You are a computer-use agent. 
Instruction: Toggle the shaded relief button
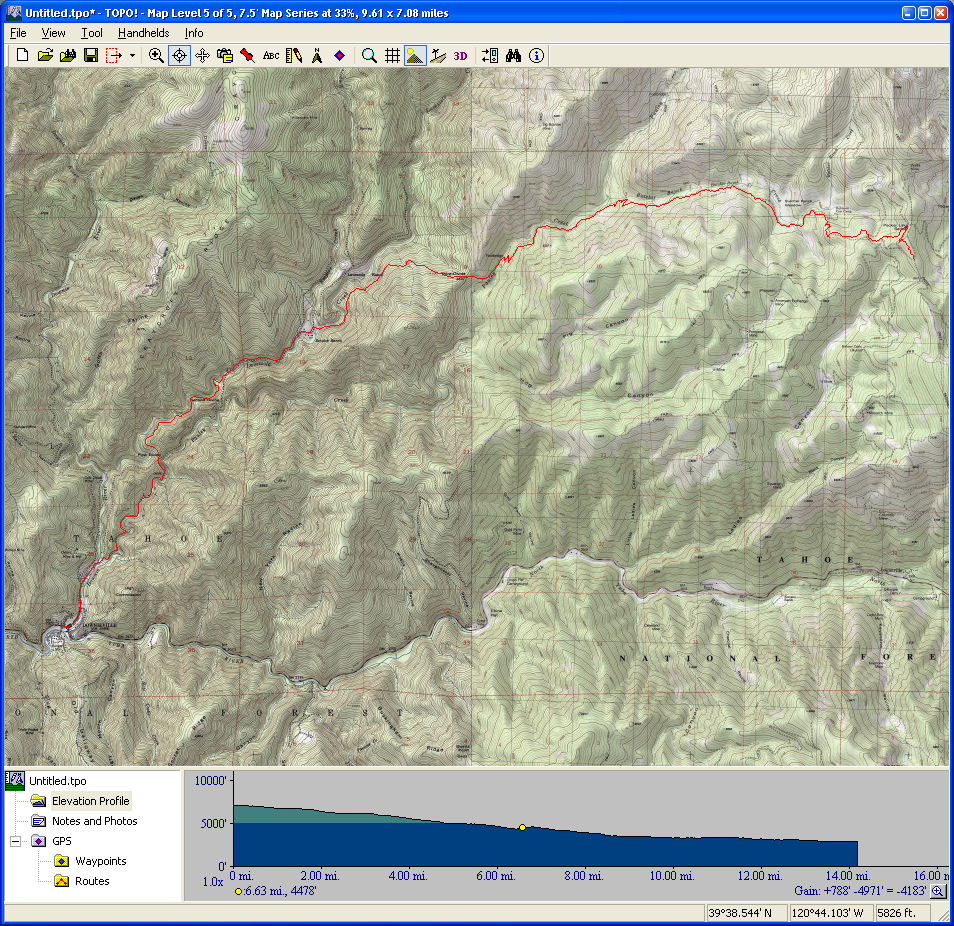(415, 56)
